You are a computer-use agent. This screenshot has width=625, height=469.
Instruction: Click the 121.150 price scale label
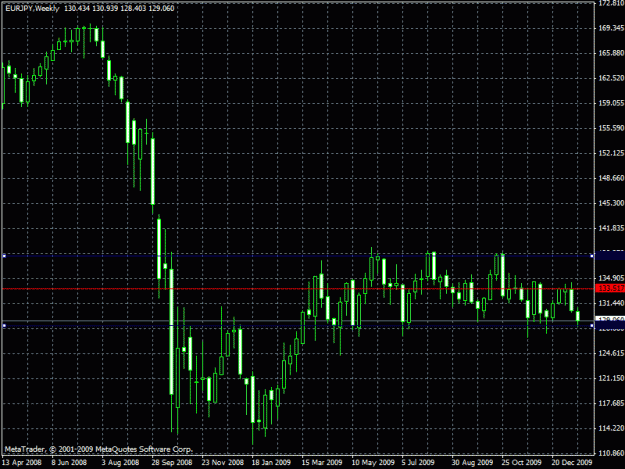point(611,379)
